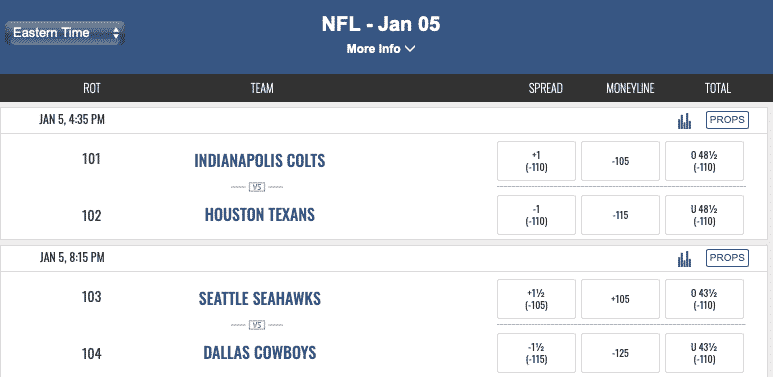Pick Texans -115 moneyline
This screenshot has width=774, height=377.
point(620,215)
